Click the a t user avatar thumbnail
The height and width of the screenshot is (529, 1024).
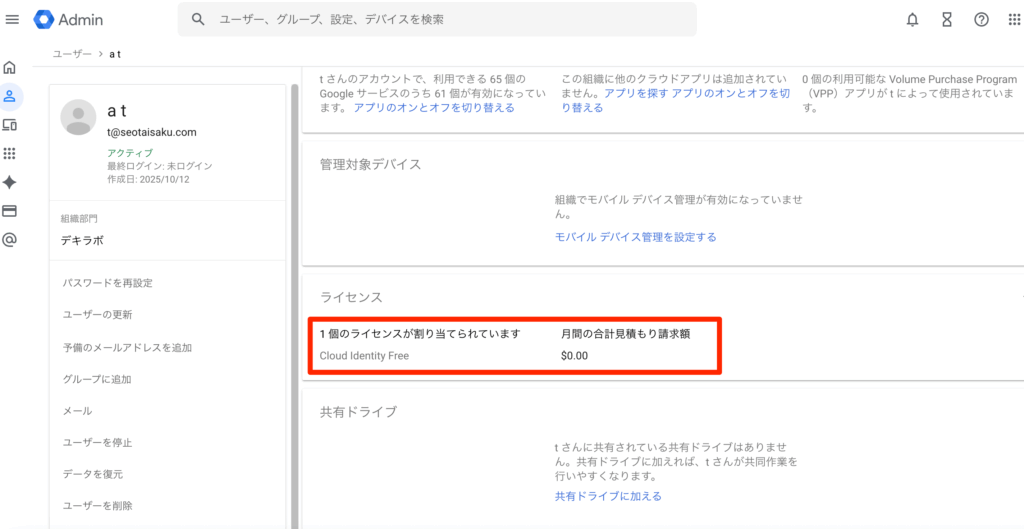click(x=78, y=117)
